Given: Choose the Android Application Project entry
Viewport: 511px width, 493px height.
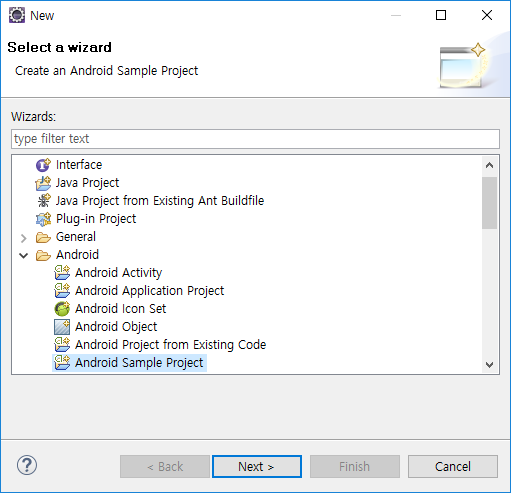Looking at the screenshot, I should pos(149,291).
